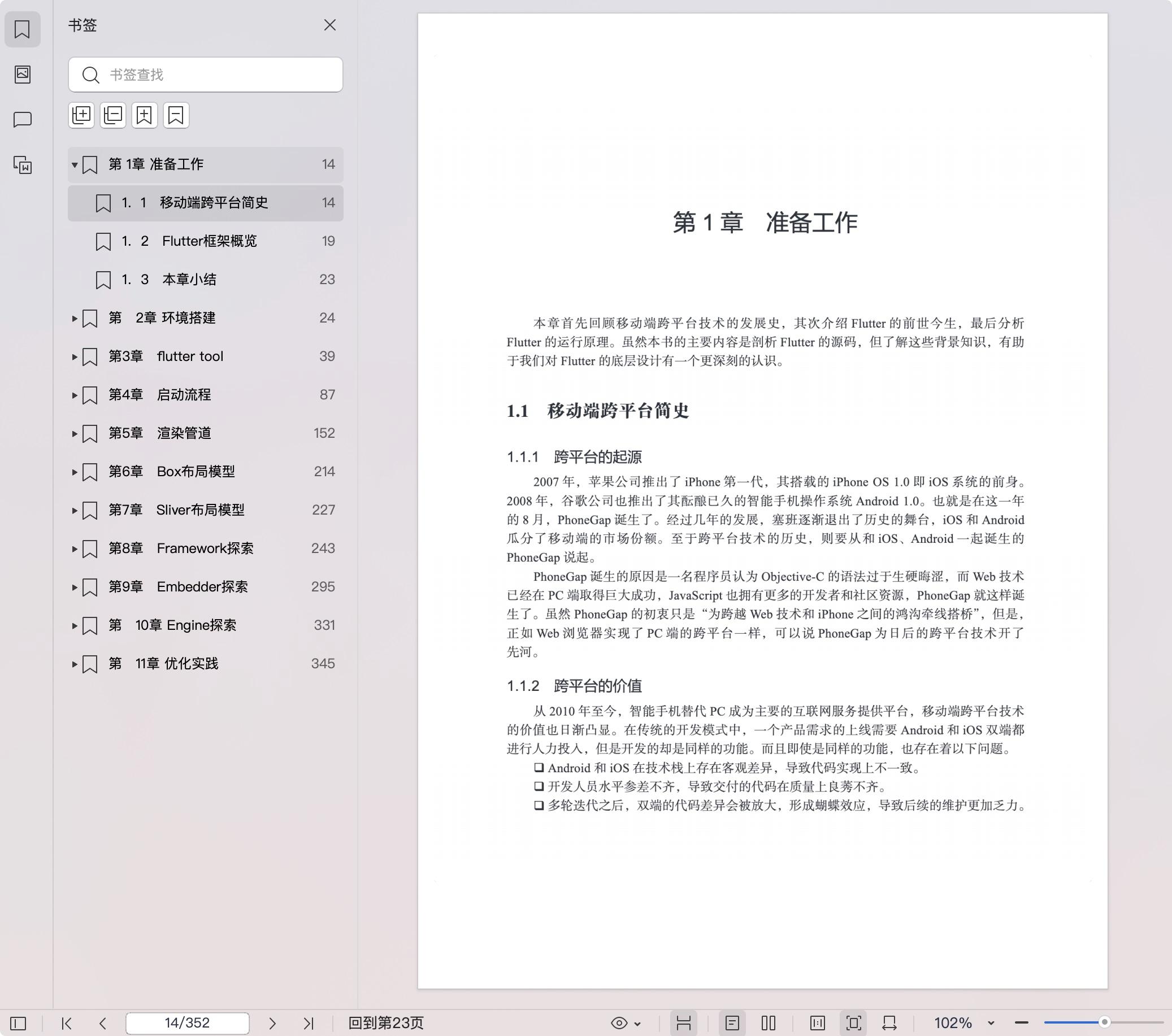Close the bookmarks panel
Image resolution: width=1172 pixels, height=1036 pixels.
click(329, 25)
